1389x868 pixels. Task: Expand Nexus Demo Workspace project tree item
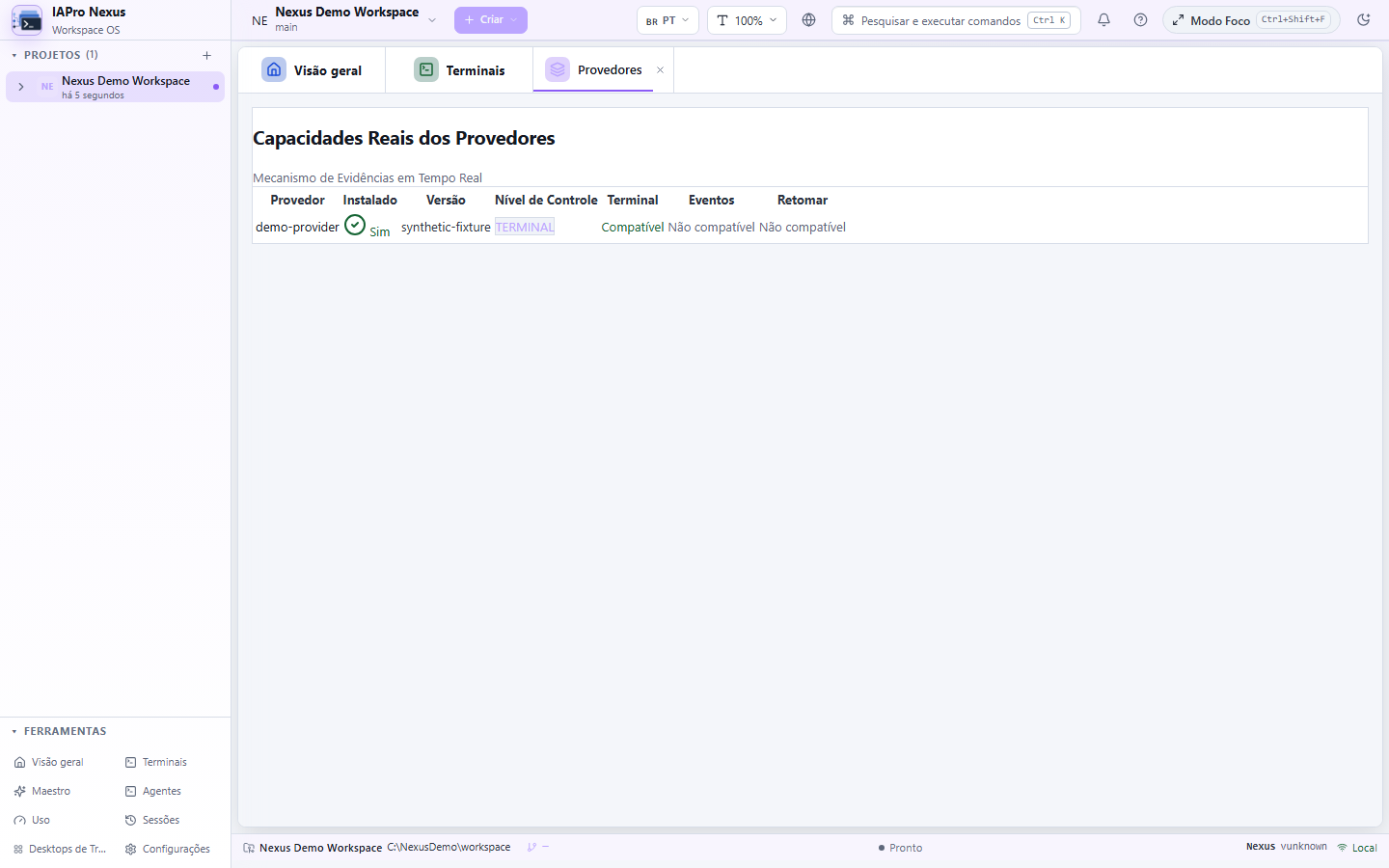21,87
